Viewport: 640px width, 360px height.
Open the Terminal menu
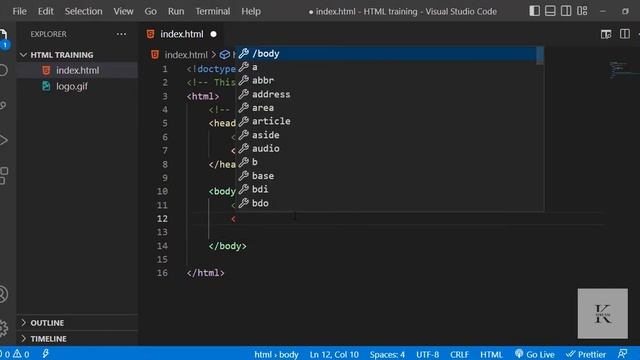click(x=212, y=11)
